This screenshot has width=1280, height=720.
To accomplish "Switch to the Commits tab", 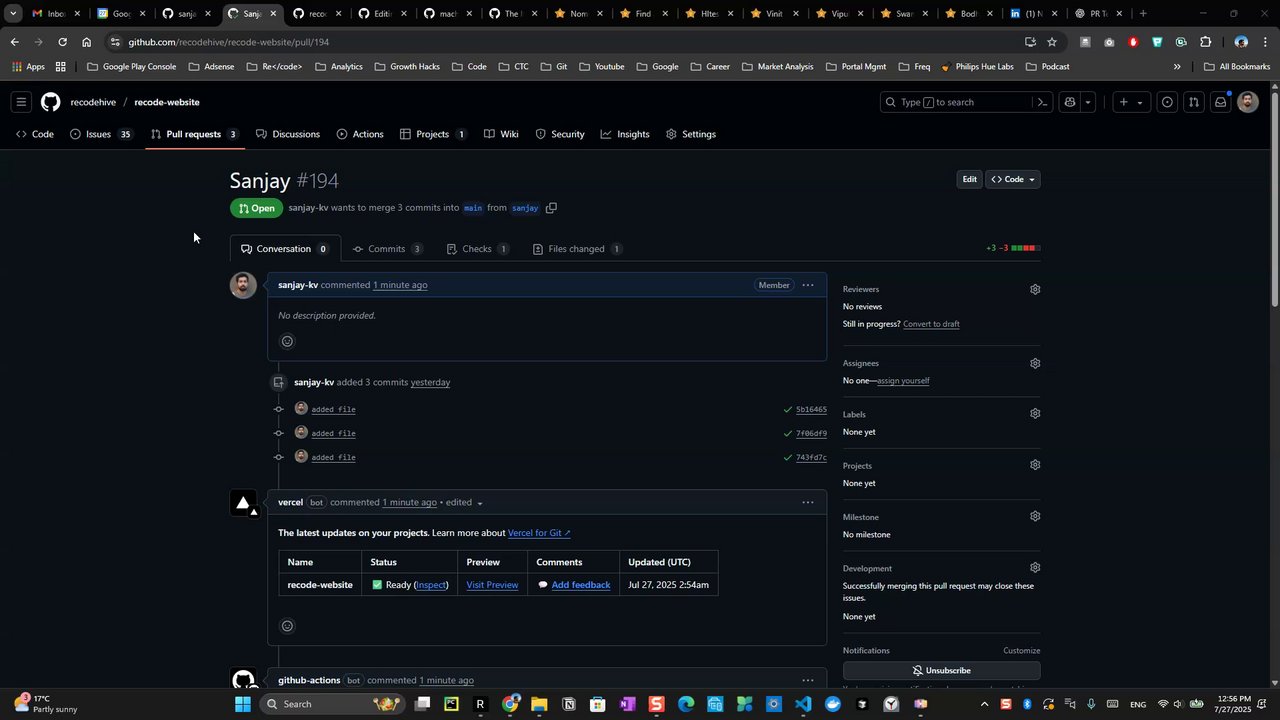I will [x=388, y=249].
